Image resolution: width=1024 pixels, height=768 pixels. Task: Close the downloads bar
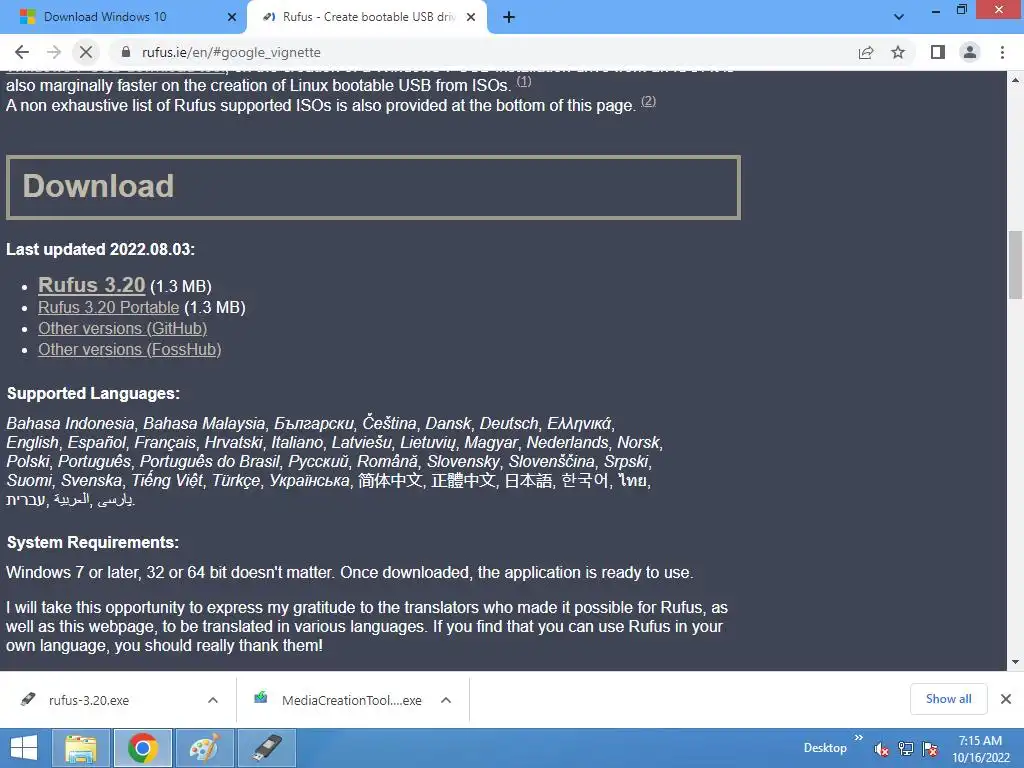(1006, 699)
